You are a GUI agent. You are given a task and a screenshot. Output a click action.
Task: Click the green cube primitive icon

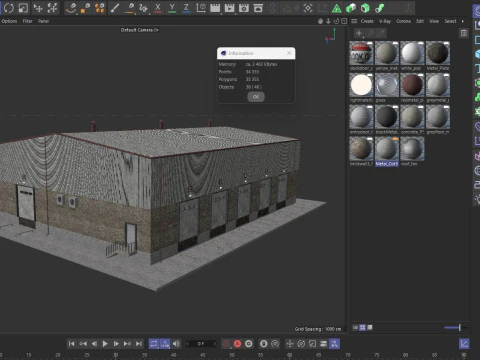tap(351, 8)
